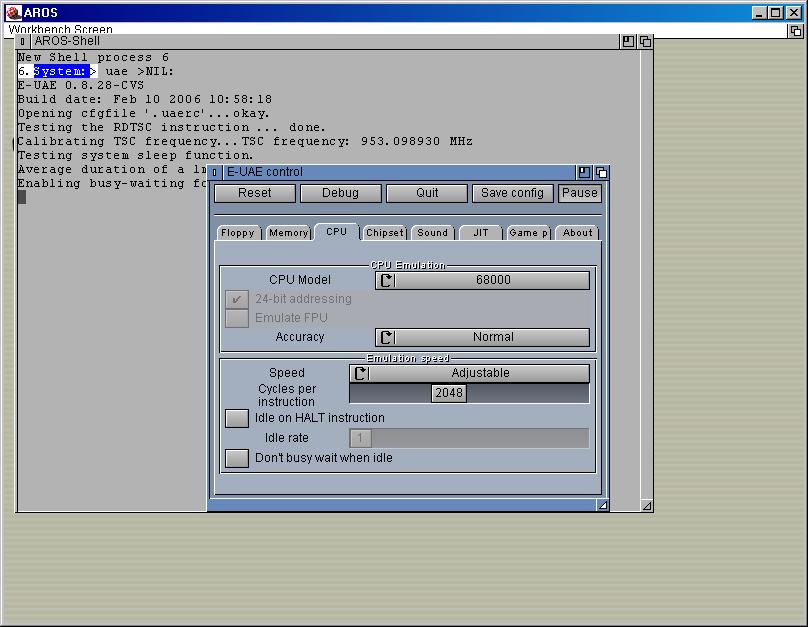Open the Chipset tab
The image size is (808, 627).
385,233
